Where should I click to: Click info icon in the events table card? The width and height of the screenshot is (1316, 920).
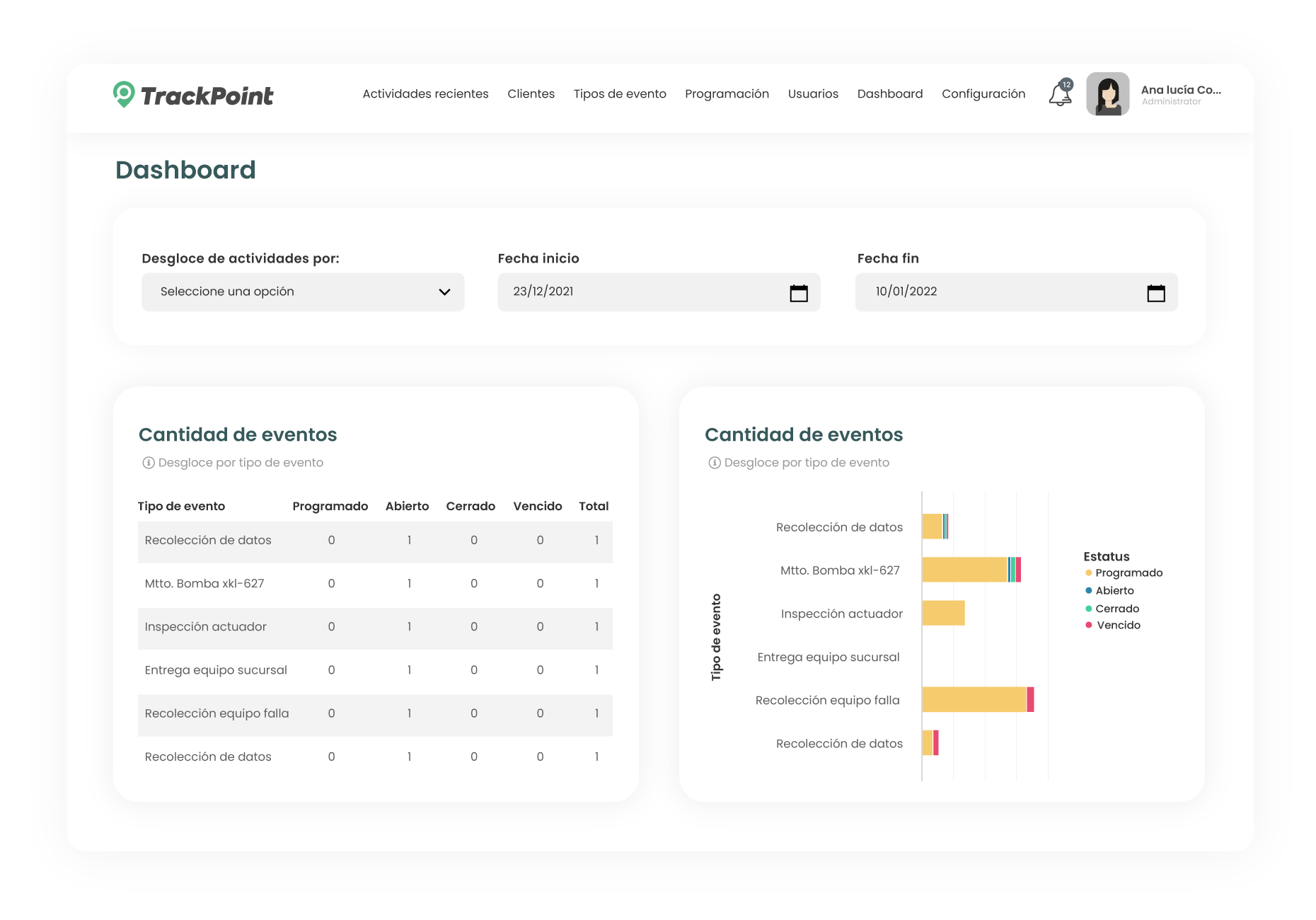click(149, 463)
